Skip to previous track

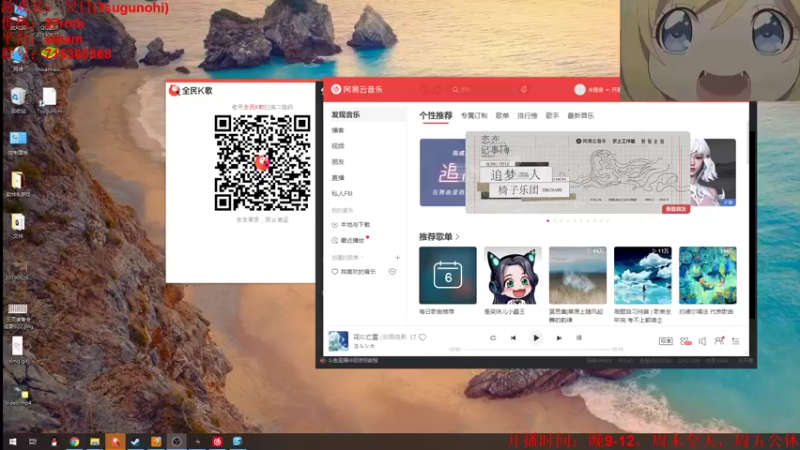click(513, 338)
